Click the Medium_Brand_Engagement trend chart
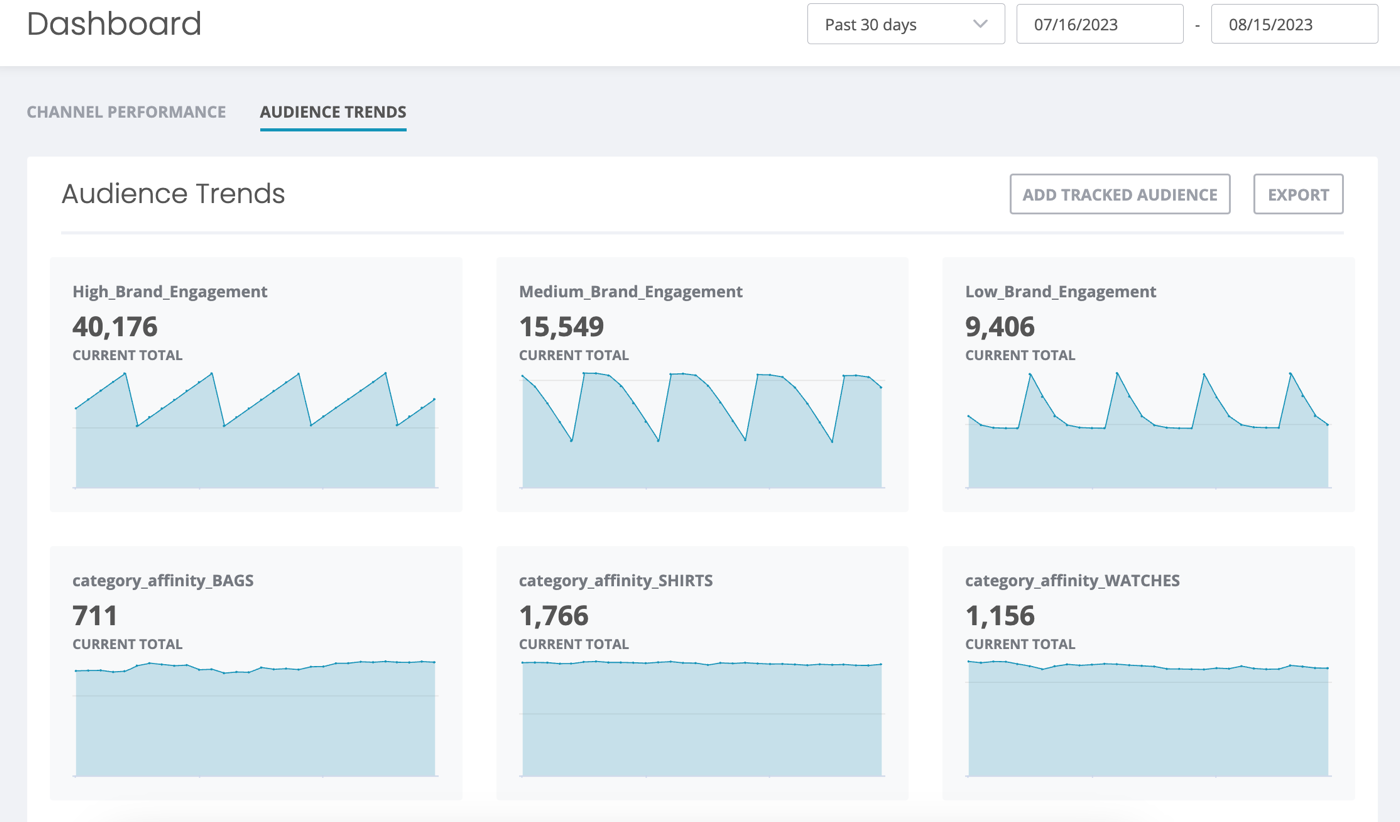 click(702, 440)
